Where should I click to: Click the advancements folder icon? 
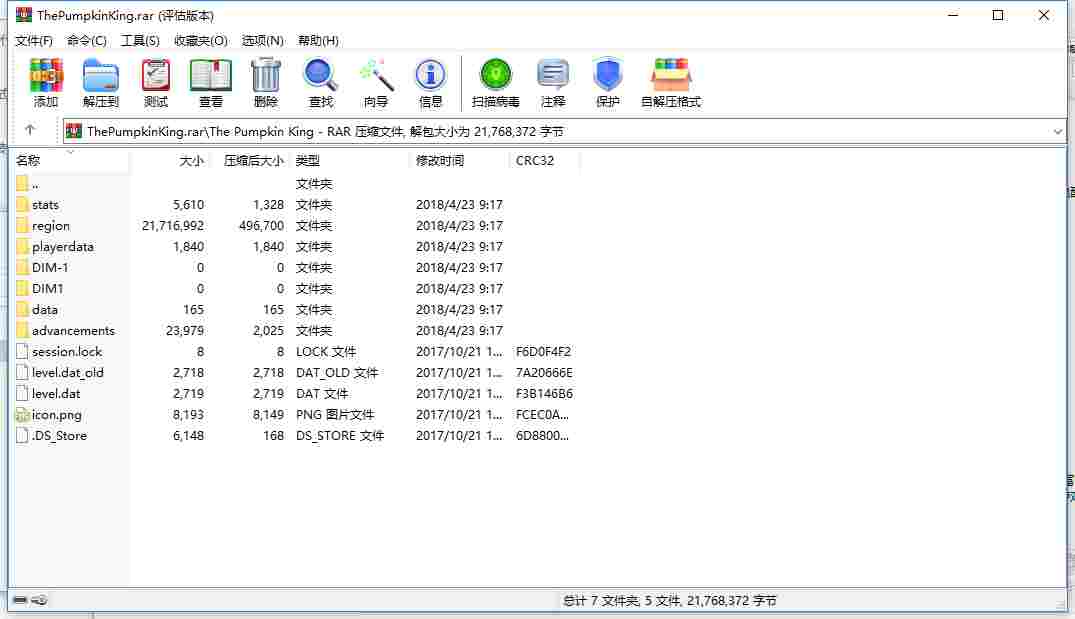tap(22, 330)
